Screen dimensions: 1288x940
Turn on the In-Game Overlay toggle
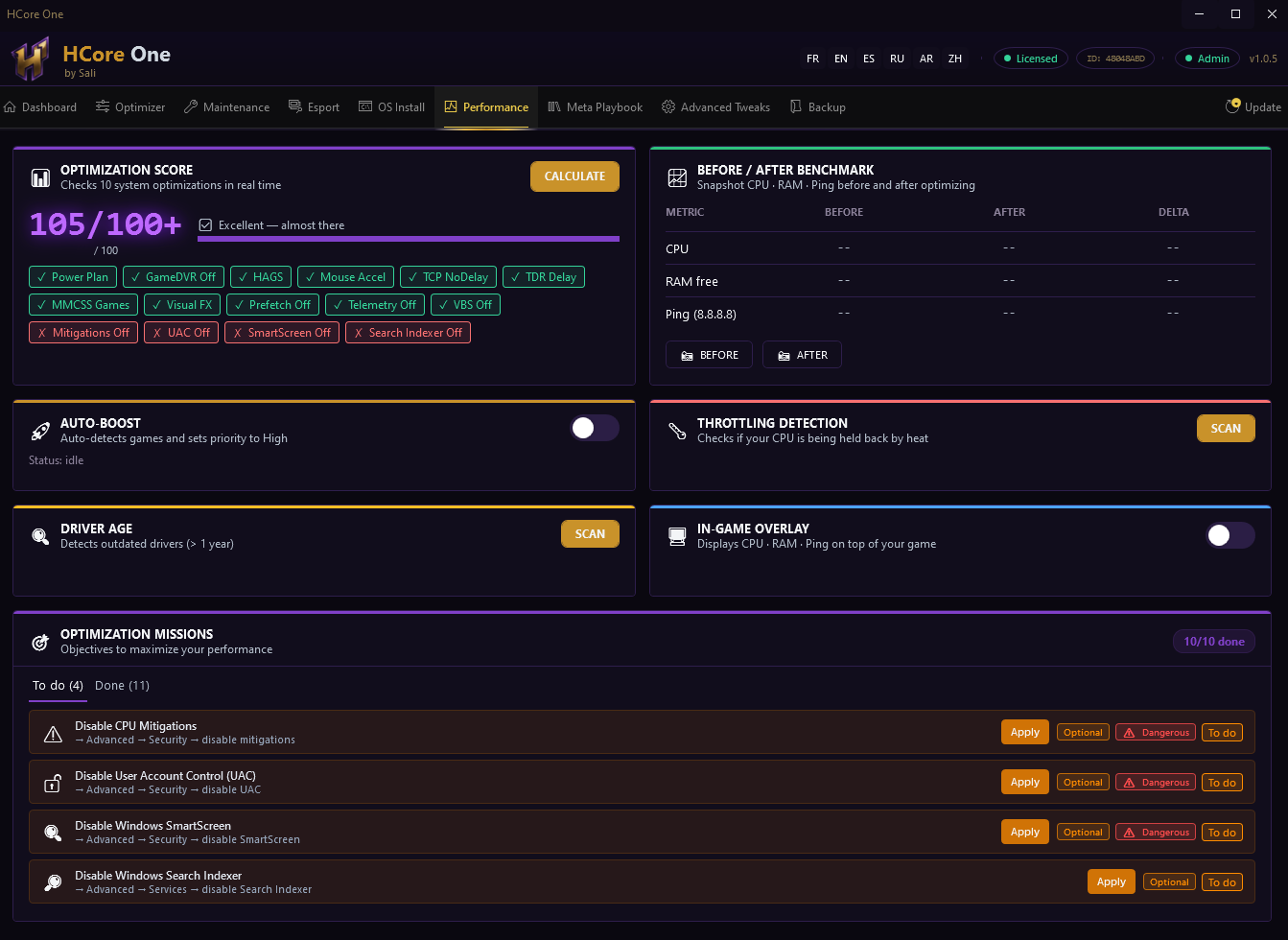click(1230, 535)
